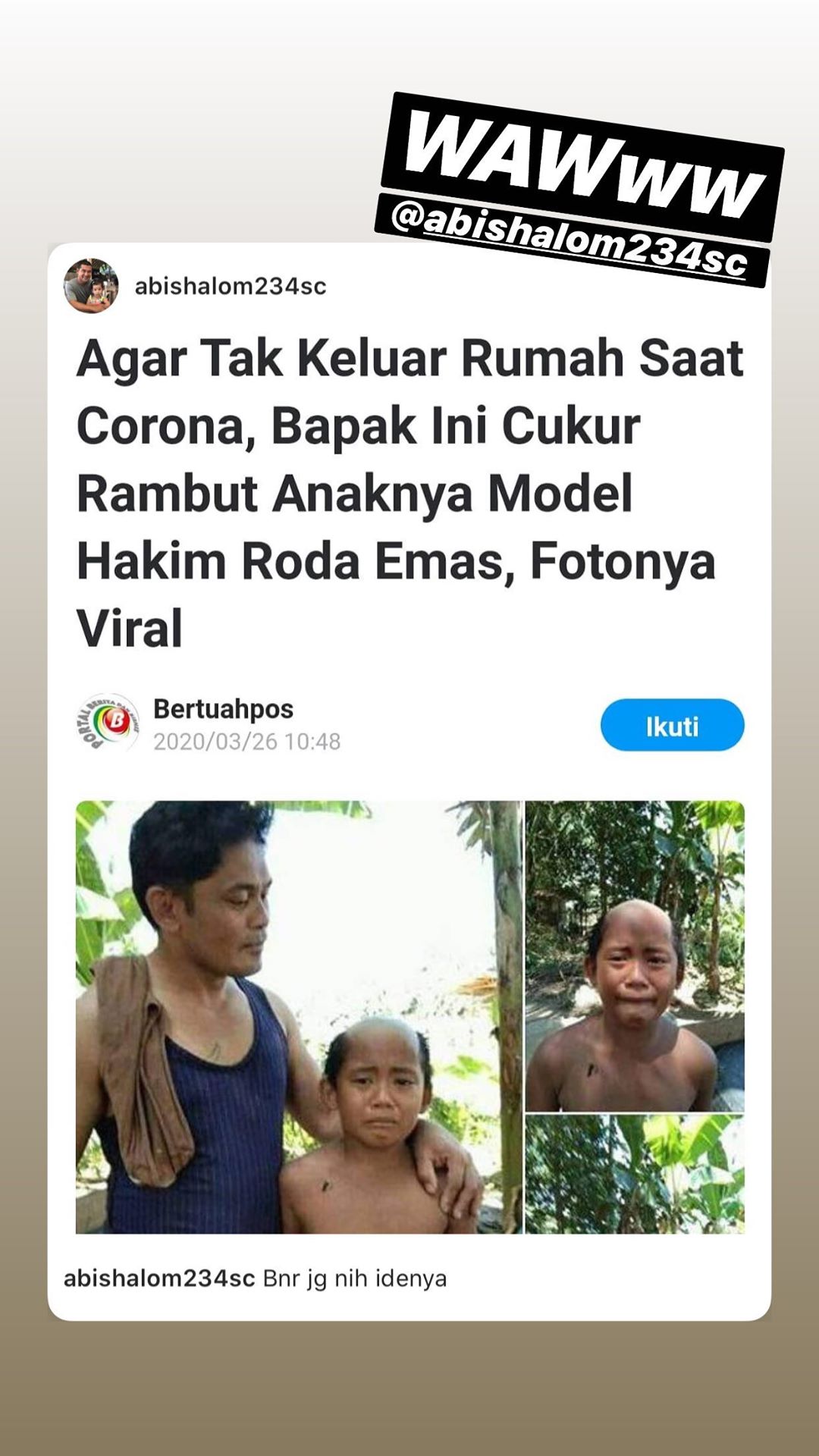Open the Bertuahpos publisher logo
Viewport: 819px width, 1456px height.
[109, 723]
